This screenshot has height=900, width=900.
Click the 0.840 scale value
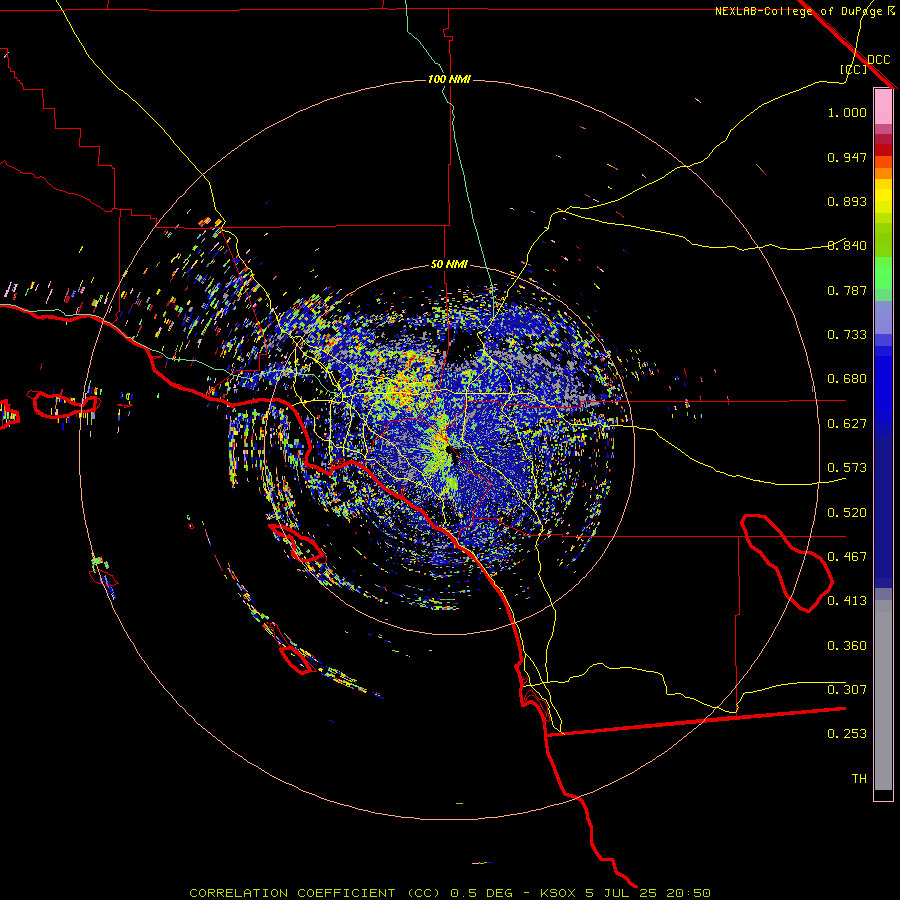847,246
